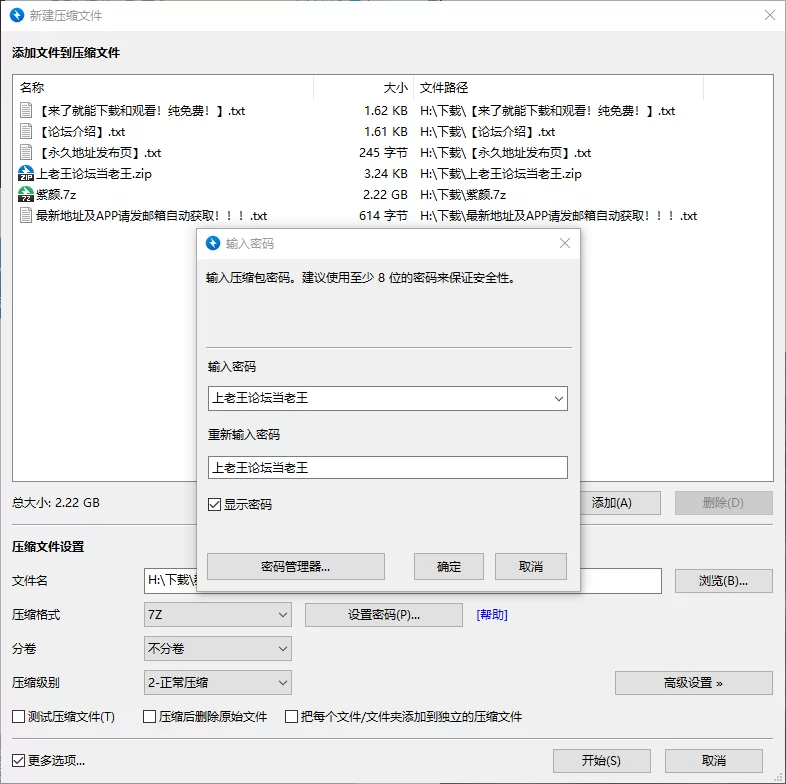Close the 新建压缩文件 window
Viewport: 786px width, 784px height.
click(x=769, y=15)
